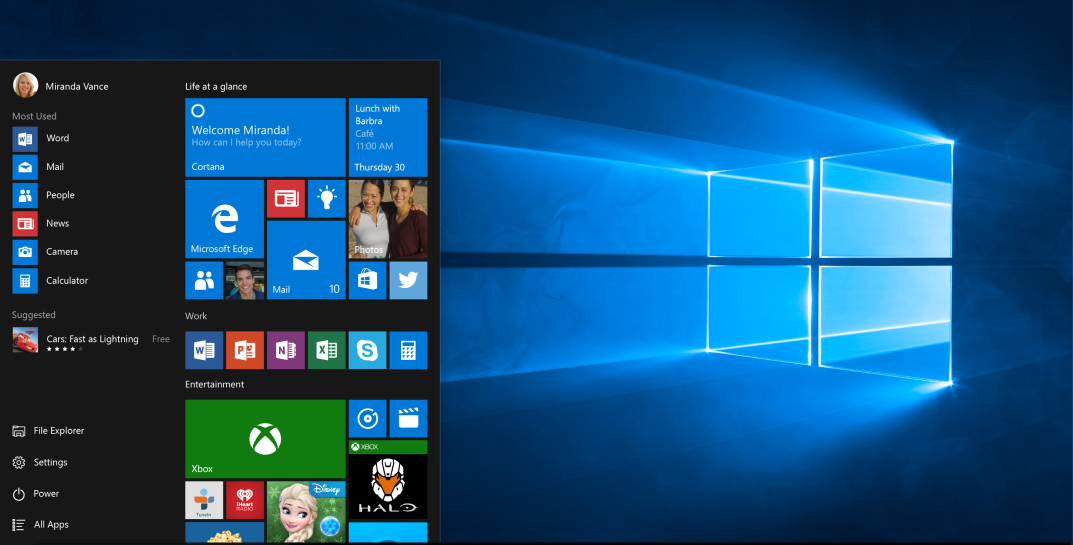Open File Explorer
1073x545 pixels.
48,431
